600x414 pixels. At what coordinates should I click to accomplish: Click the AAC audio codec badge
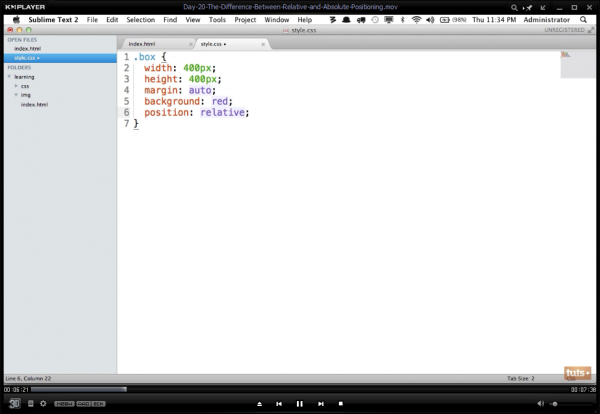pyautogui.click(x=83, y=404)
